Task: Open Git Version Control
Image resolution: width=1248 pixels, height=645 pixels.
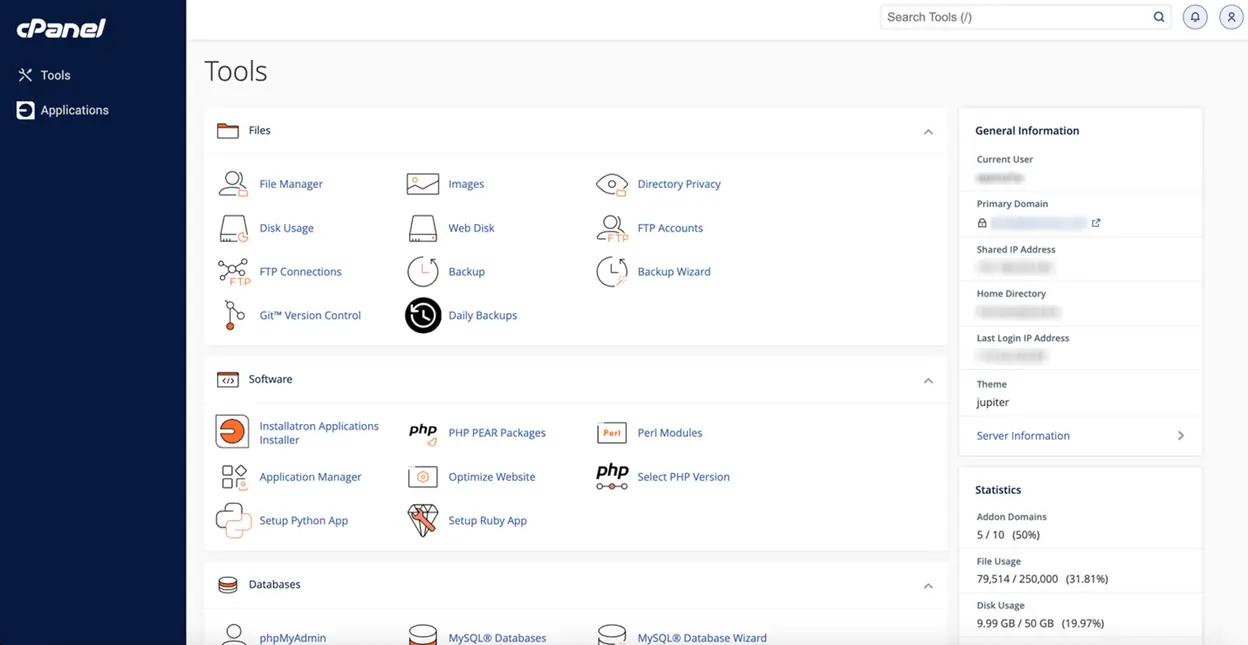Action: pos(309,315)
